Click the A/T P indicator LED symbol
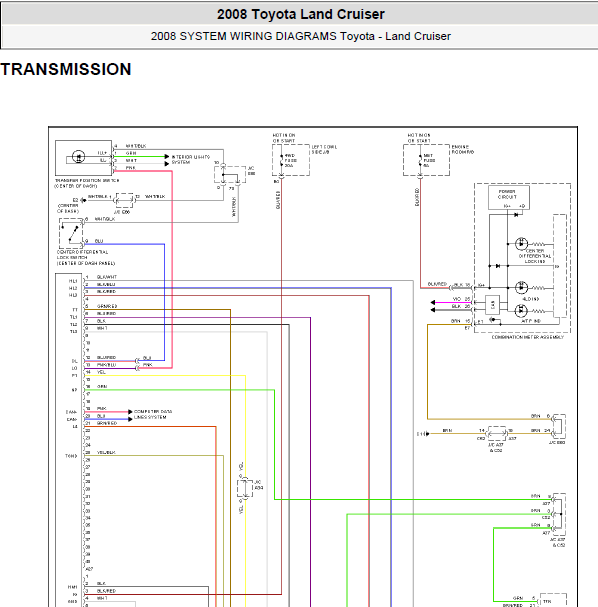Image resolution: width=598 pixels, height=607 pixels. click(x=521, y=310)
